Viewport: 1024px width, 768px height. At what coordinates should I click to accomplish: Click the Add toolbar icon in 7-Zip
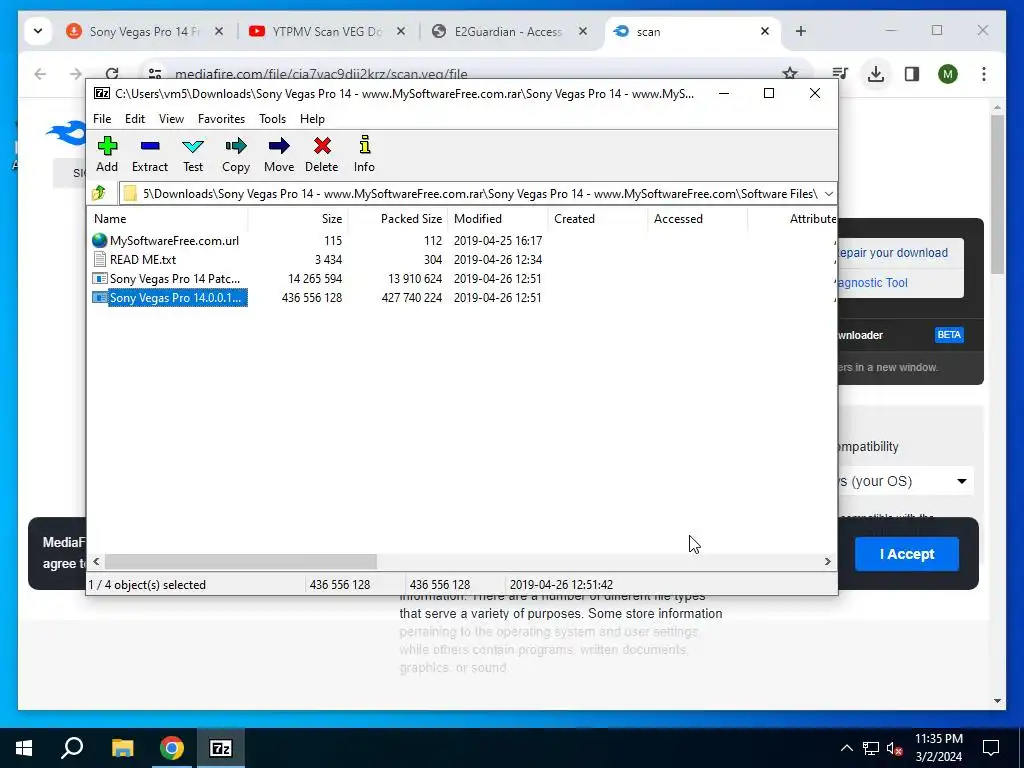(x=107, y=146)
